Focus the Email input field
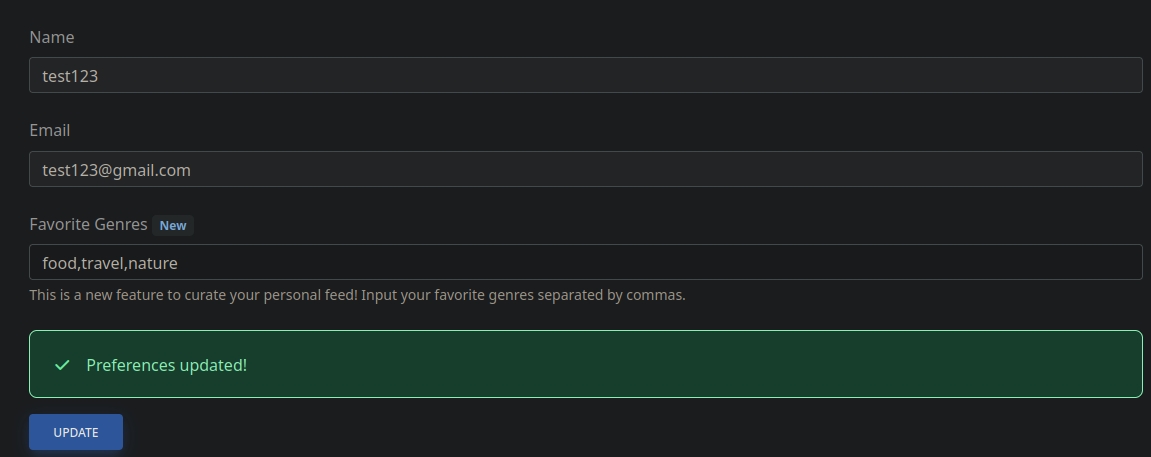Viewport: 1151px width, 457px height. click(x=585, y=169)
